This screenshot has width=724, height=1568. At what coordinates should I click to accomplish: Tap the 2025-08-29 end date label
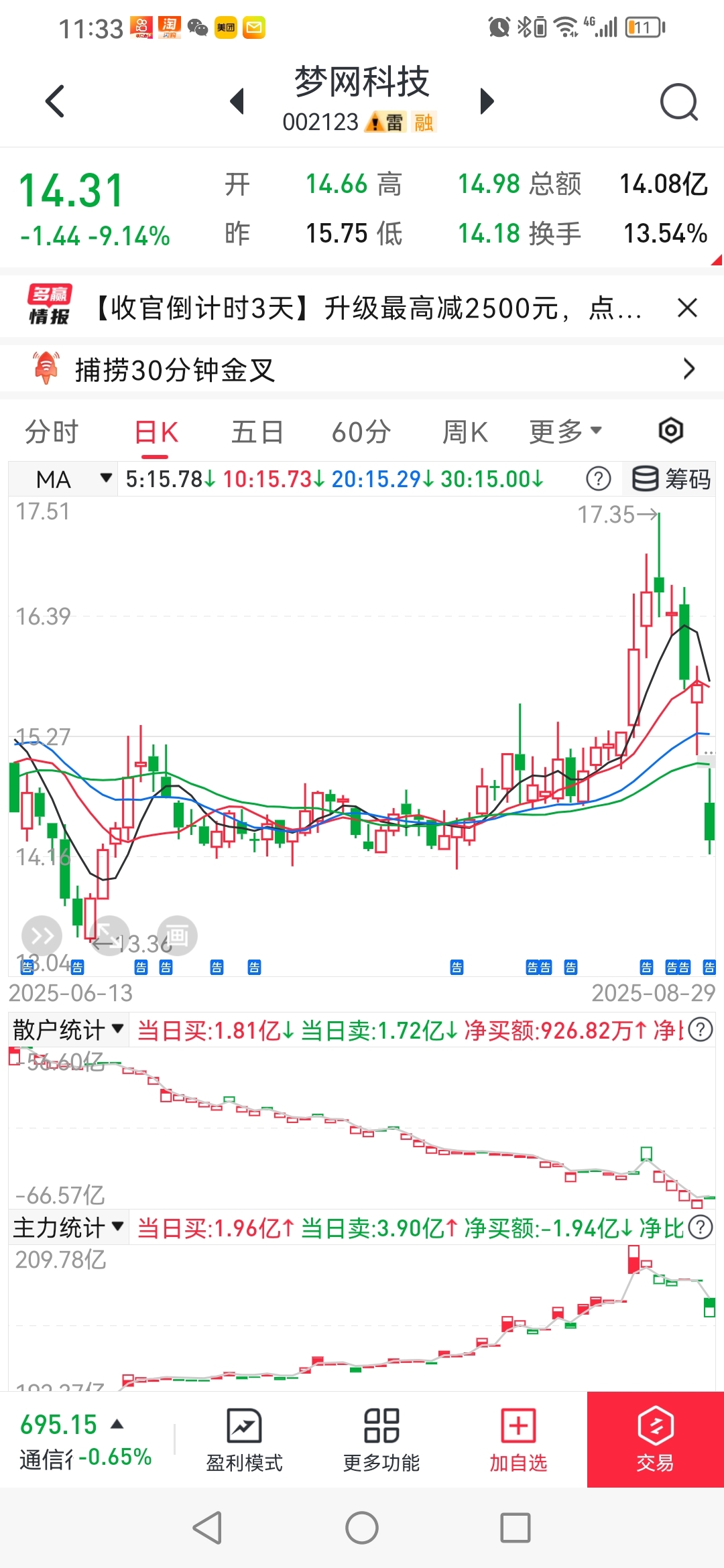pyautogui.click(x=653, y=993)
